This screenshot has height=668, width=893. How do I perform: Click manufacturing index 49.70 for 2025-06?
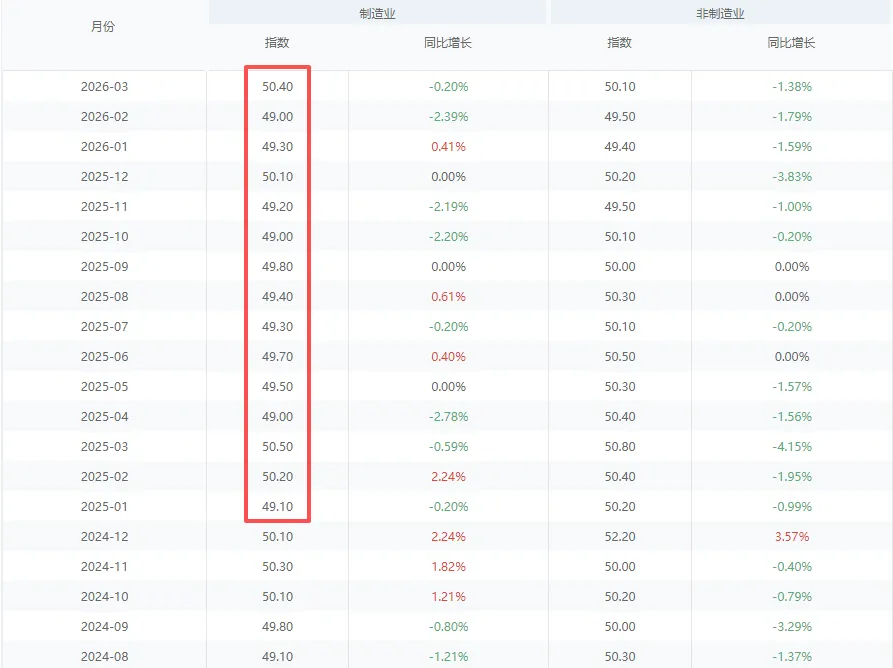click(x=277, y=356)
